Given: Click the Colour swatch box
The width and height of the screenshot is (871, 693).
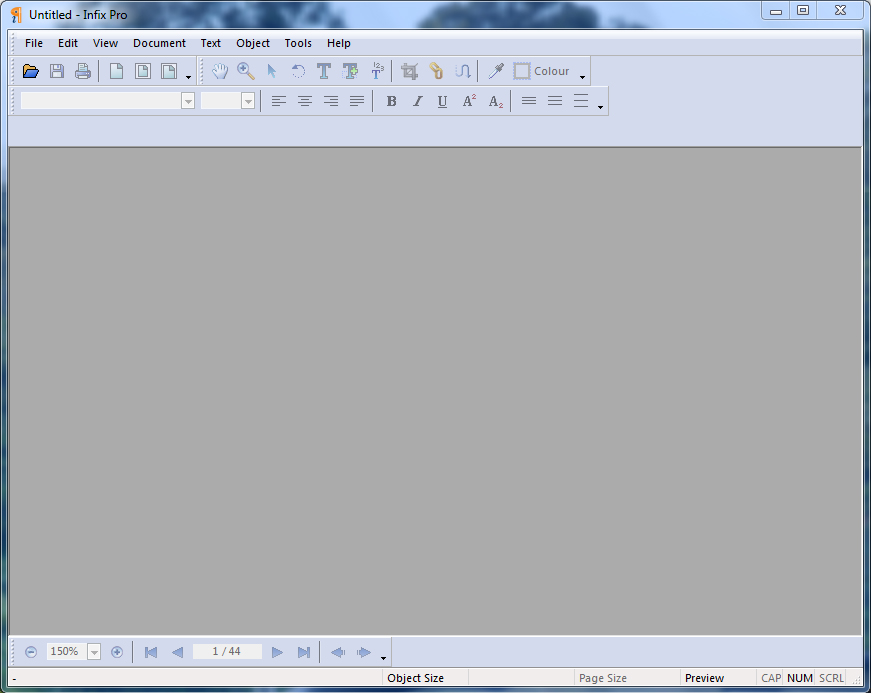Looking at the screenshot, I should tap(522, 71).
